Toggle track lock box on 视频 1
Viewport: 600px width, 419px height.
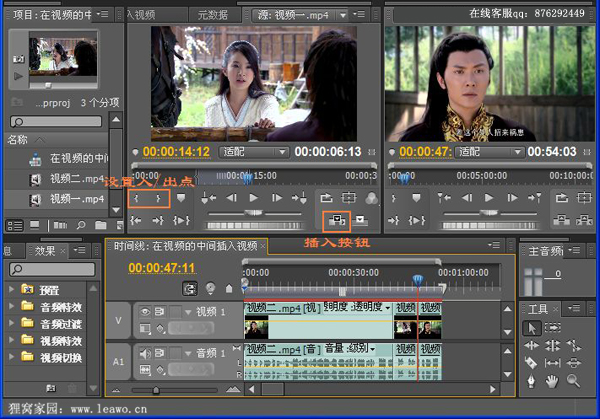coord(175,312)
